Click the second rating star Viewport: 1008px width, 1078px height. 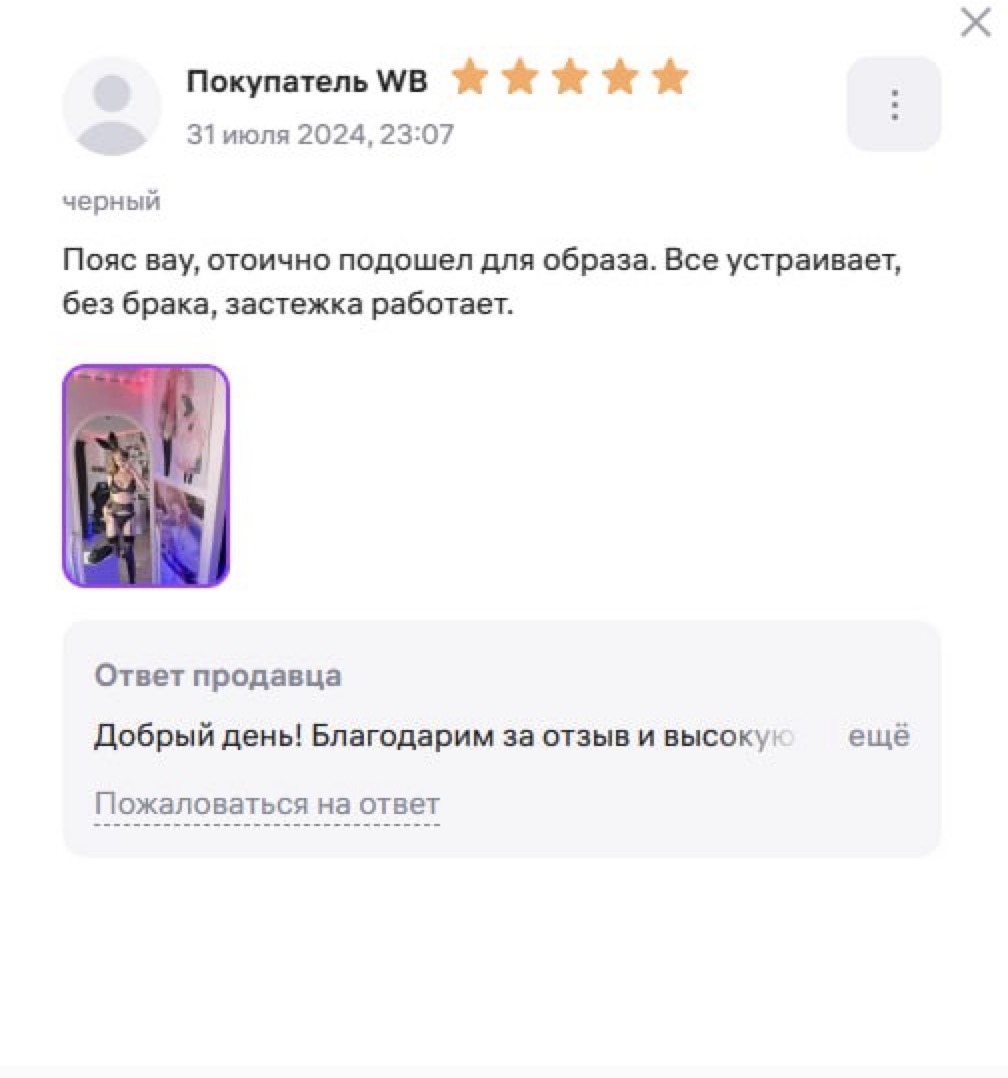(520, 76)
